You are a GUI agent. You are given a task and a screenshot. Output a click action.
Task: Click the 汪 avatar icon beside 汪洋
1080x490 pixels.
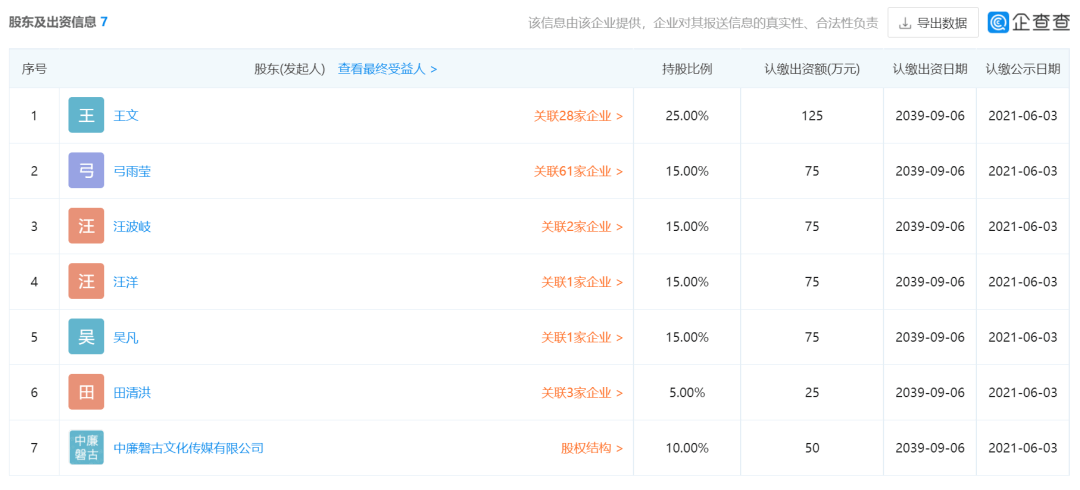86,281
